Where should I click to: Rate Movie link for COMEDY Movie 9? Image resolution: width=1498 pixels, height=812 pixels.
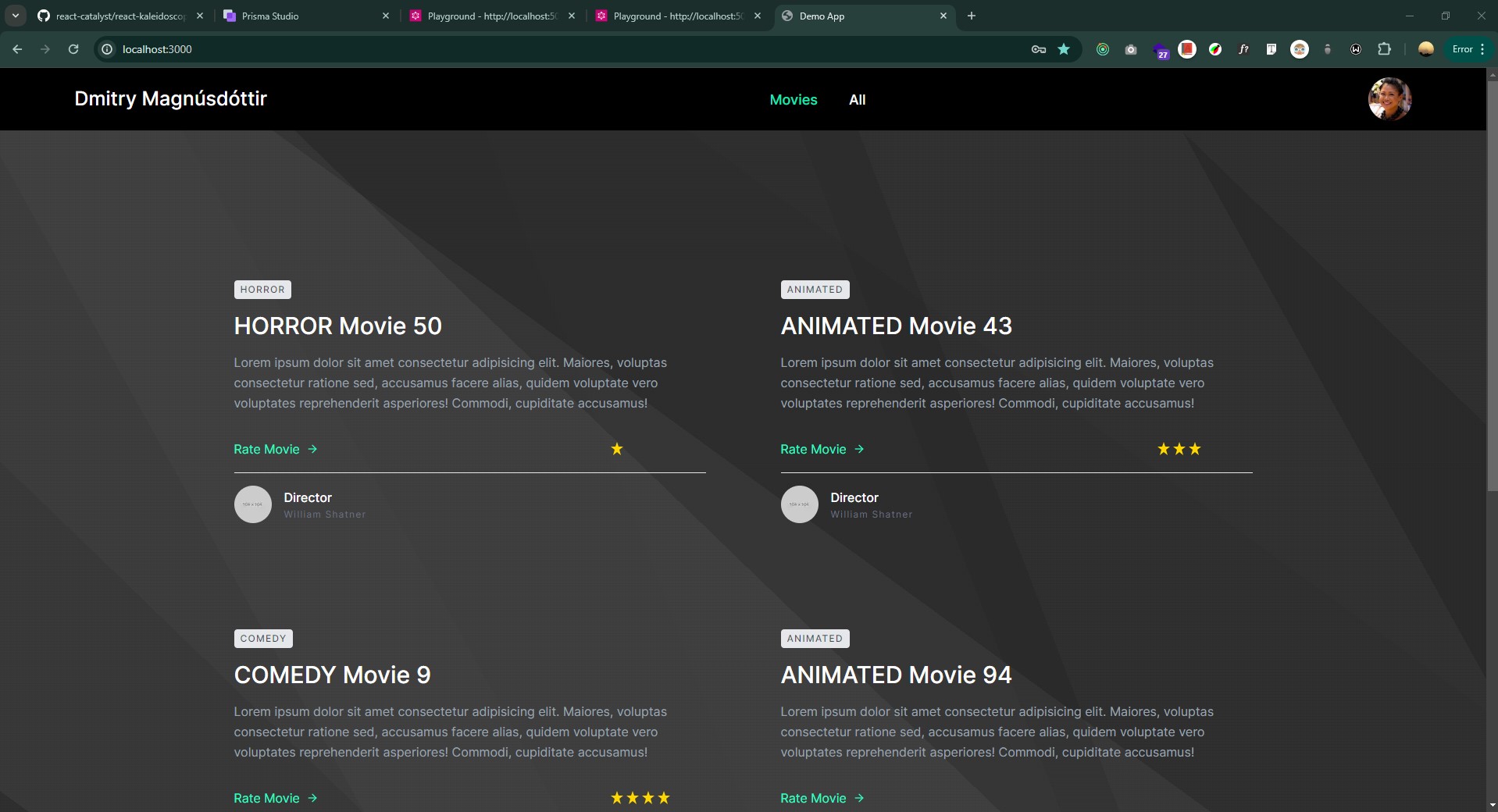click(276, 798)
